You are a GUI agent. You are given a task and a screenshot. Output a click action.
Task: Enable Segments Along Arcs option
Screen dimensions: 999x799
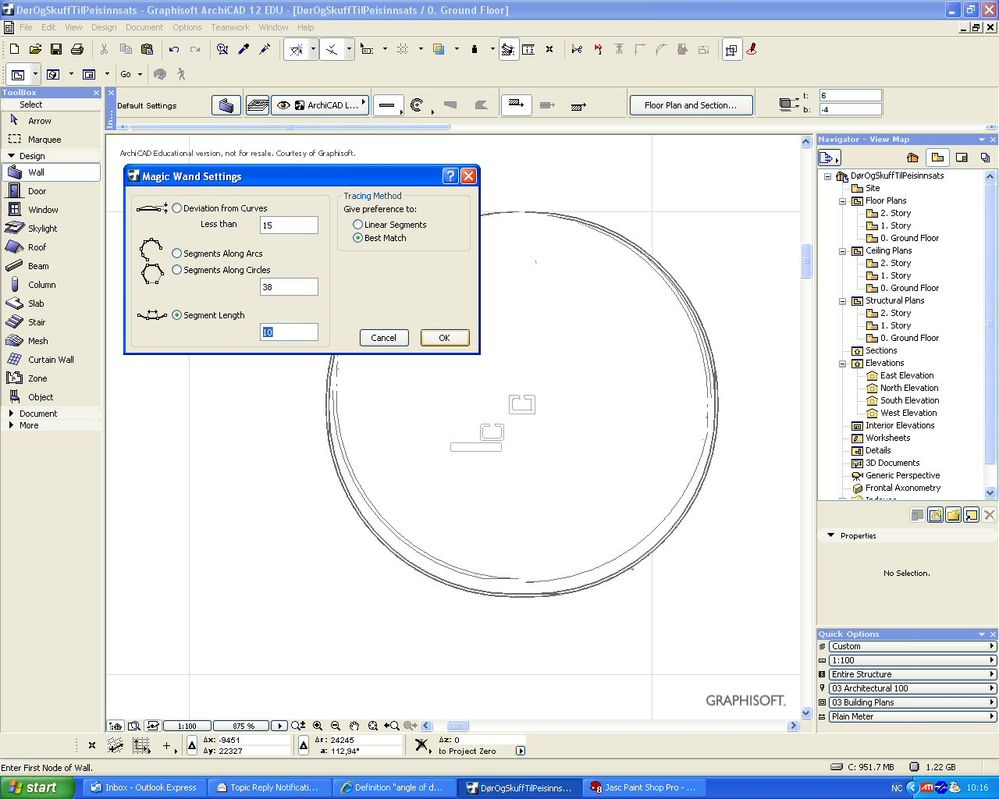pos(177,254)
